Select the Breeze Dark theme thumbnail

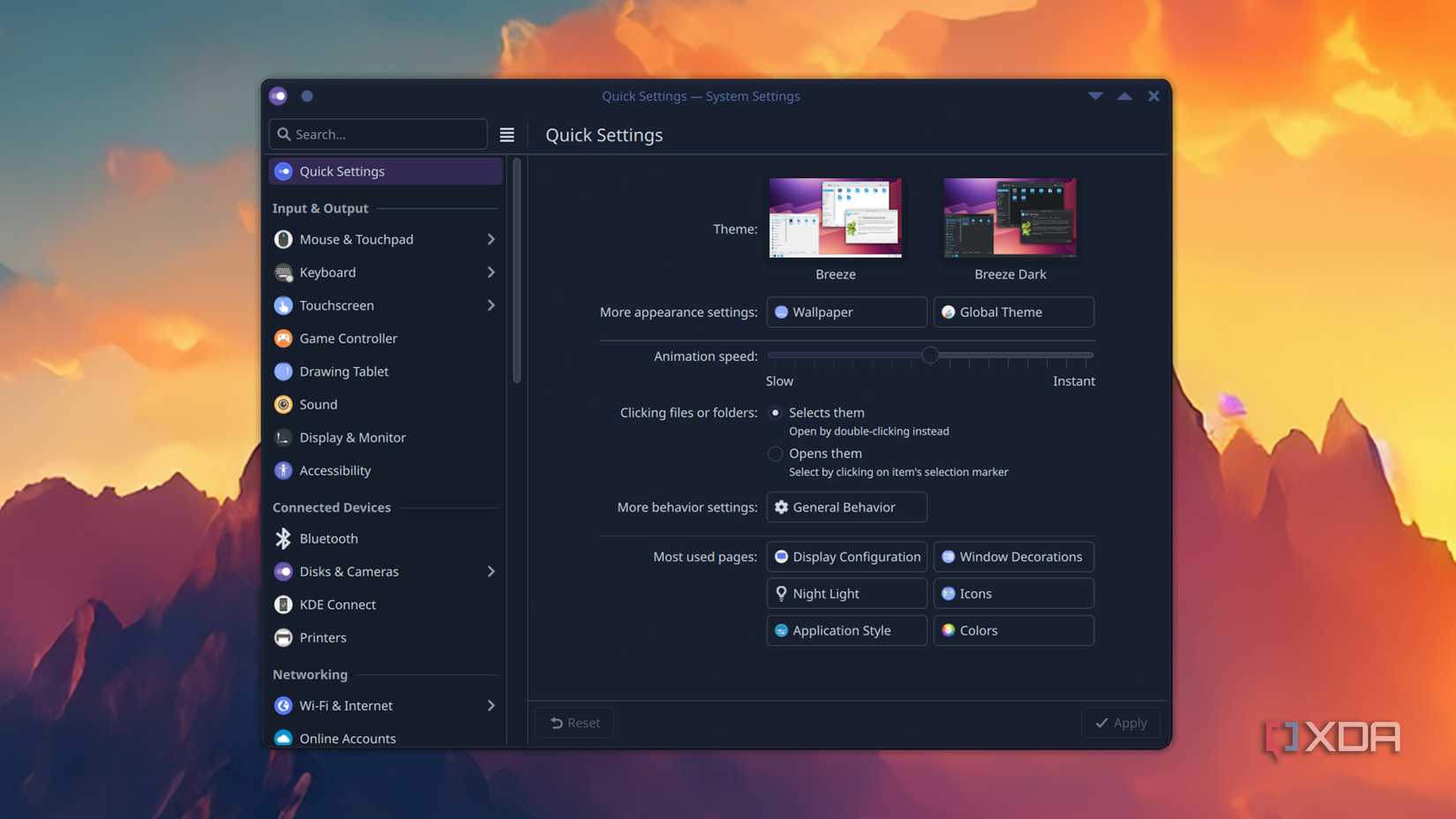point(1009,217)
